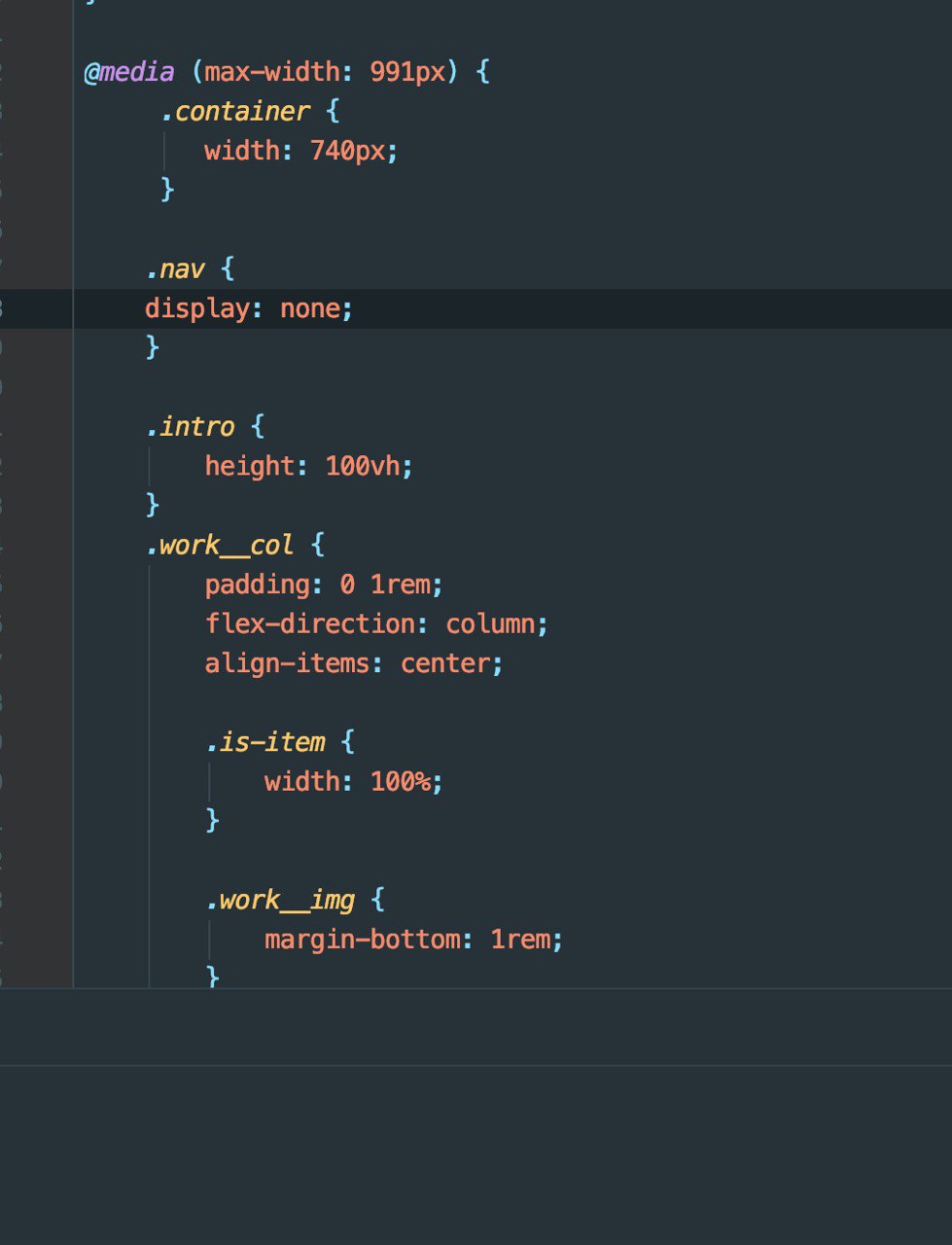Image resolution: width=952 pixels, height=1245 pixels.
Task: Place cursor on '.container' selector
Action: tap(235, 111)
